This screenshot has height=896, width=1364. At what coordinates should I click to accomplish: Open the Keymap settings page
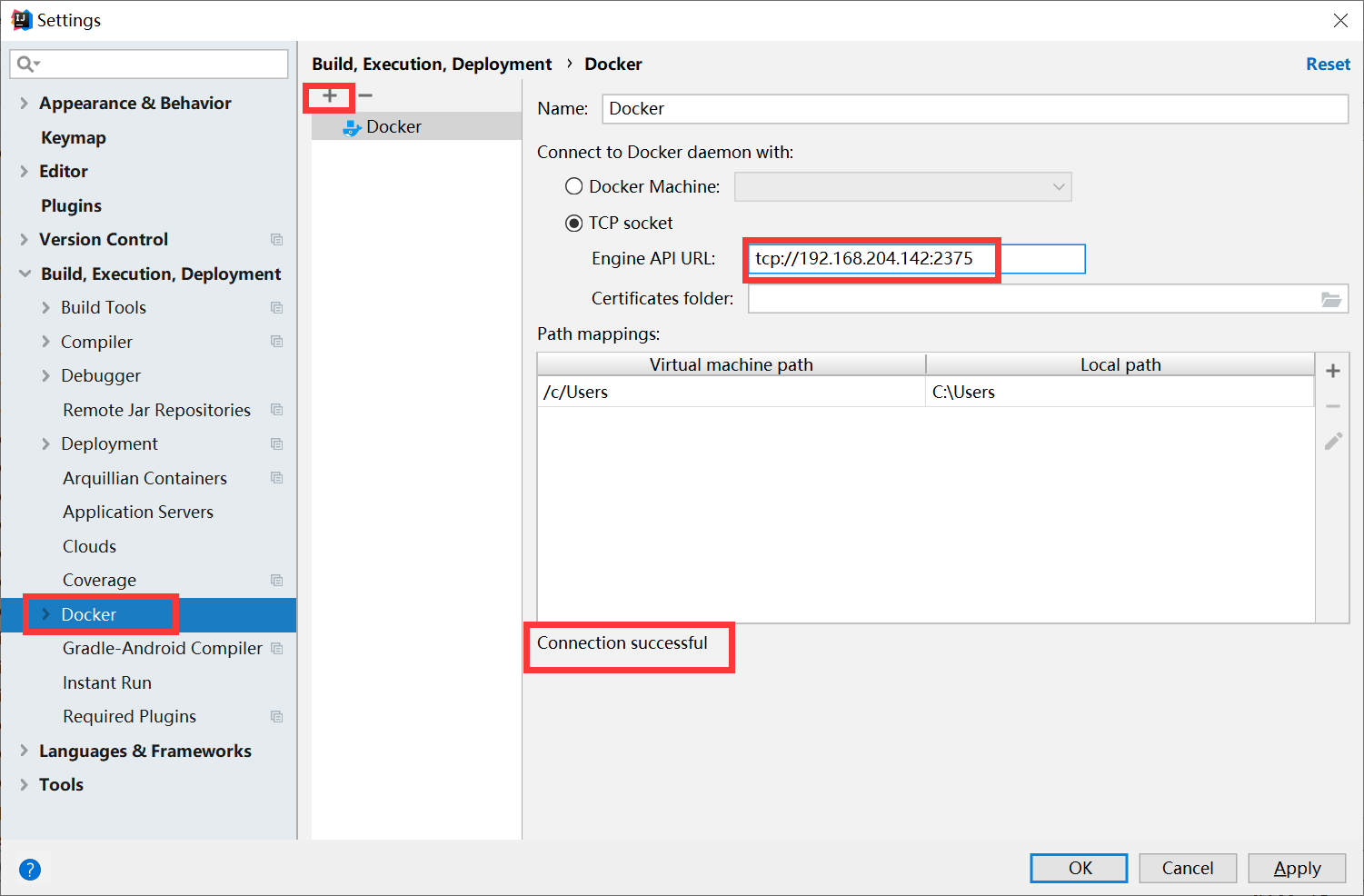tap(74, 137)
